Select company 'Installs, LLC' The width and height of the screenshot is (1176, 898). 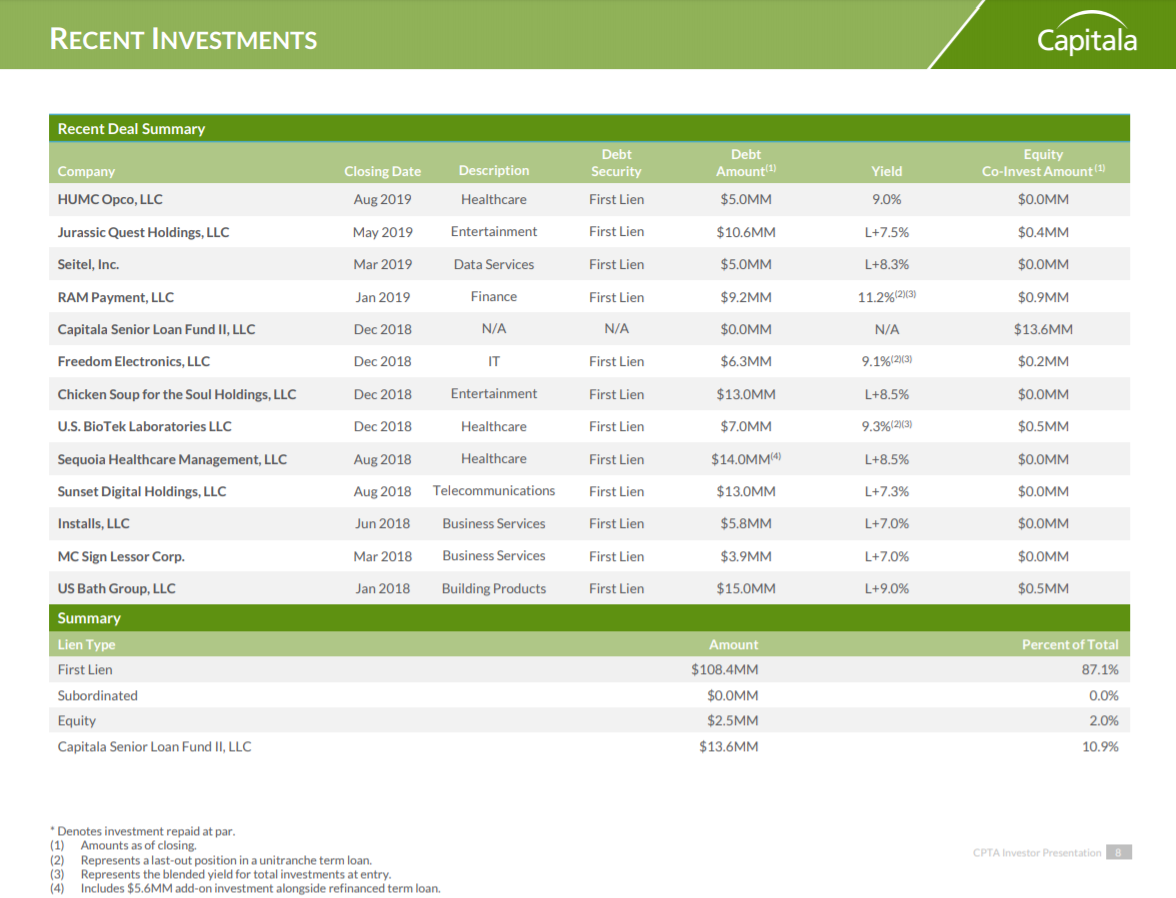pos(94,524)
